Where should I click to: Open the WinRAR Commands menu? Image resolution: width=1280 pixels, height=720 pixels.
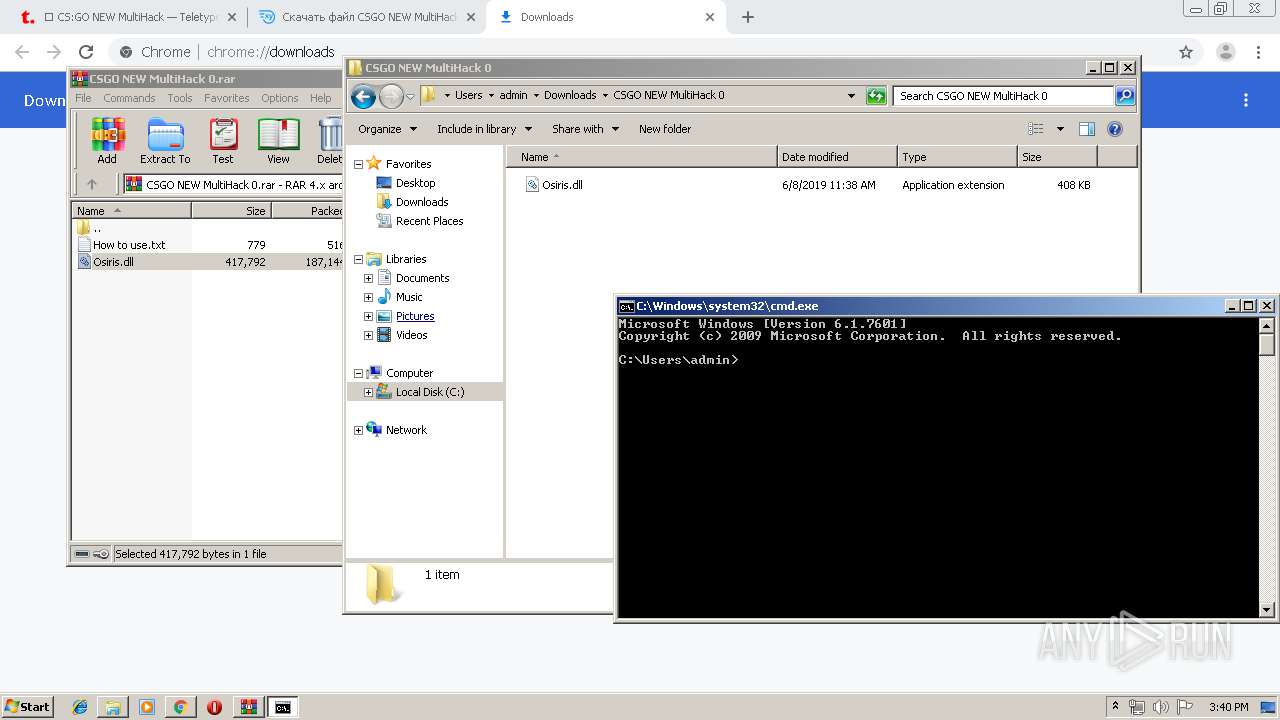pos(129,98)
